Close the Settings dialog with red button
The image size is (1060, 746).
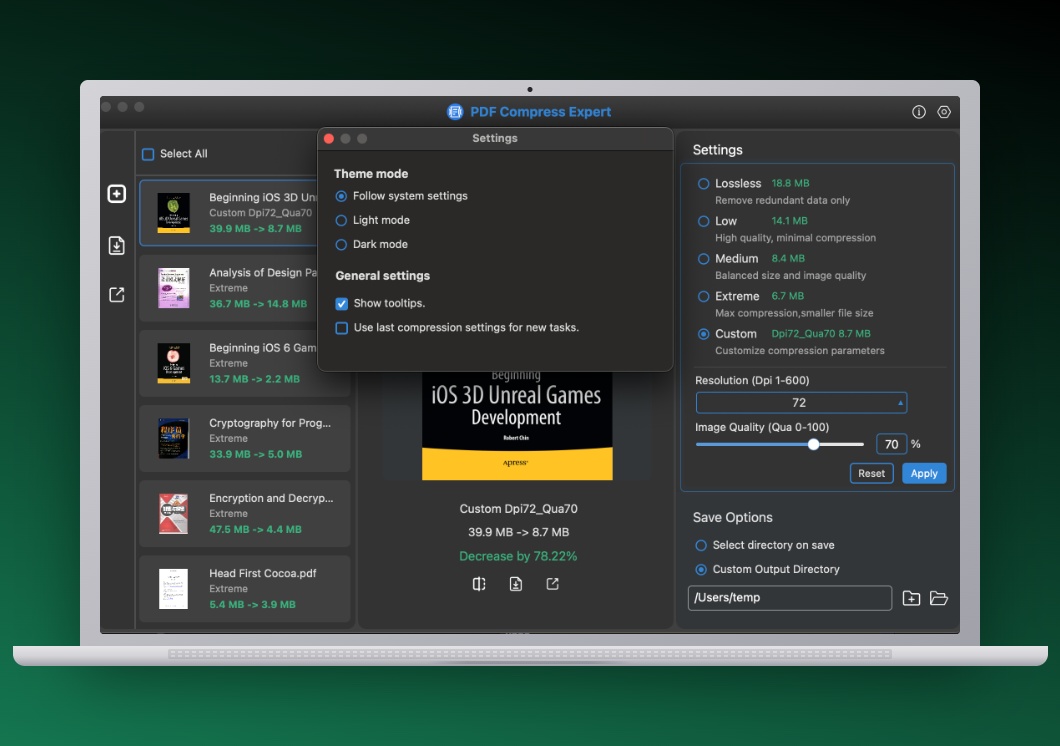329,139
